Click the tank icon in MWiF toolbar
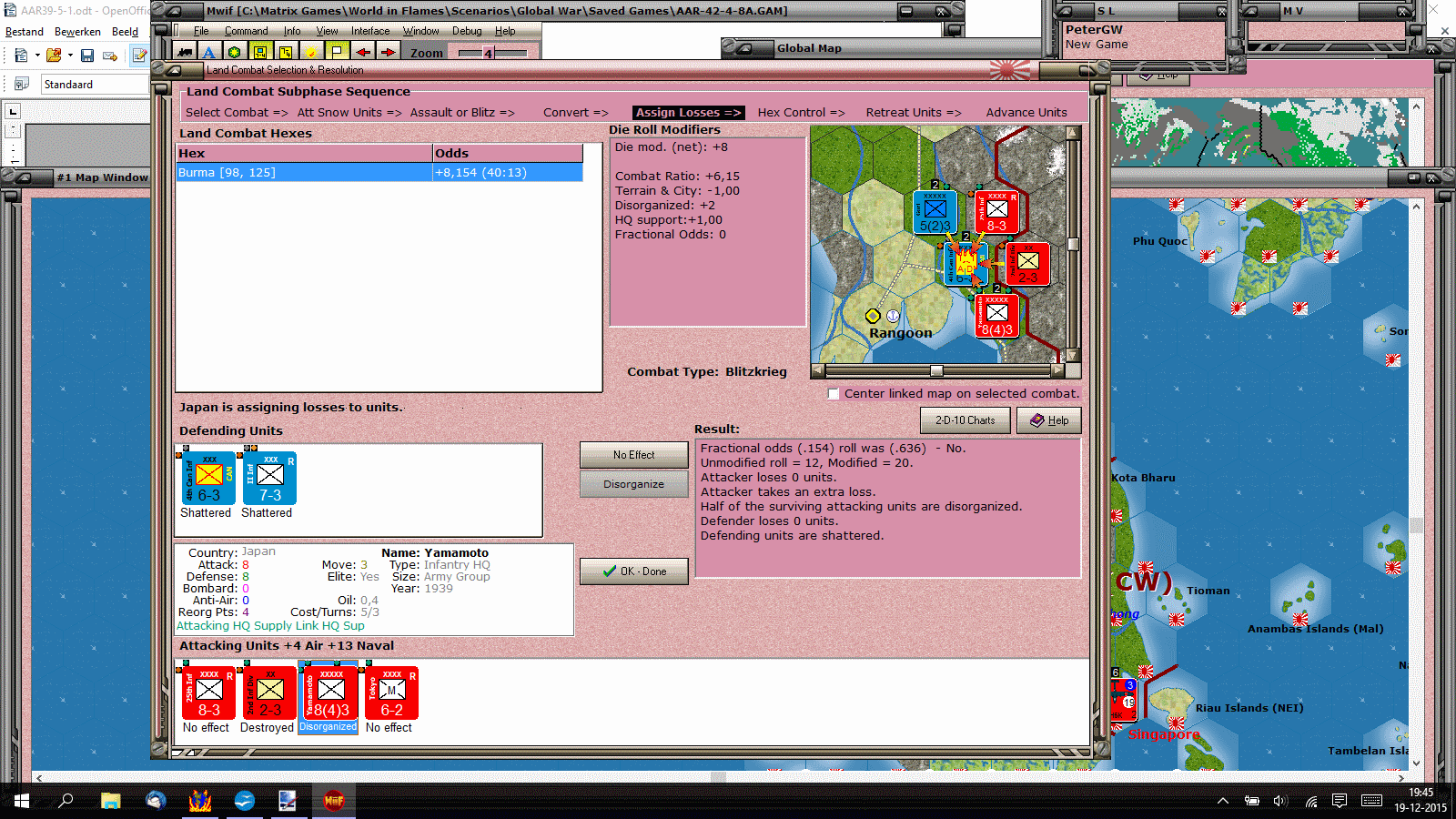The image size is (1456, 819). point(186,53)
